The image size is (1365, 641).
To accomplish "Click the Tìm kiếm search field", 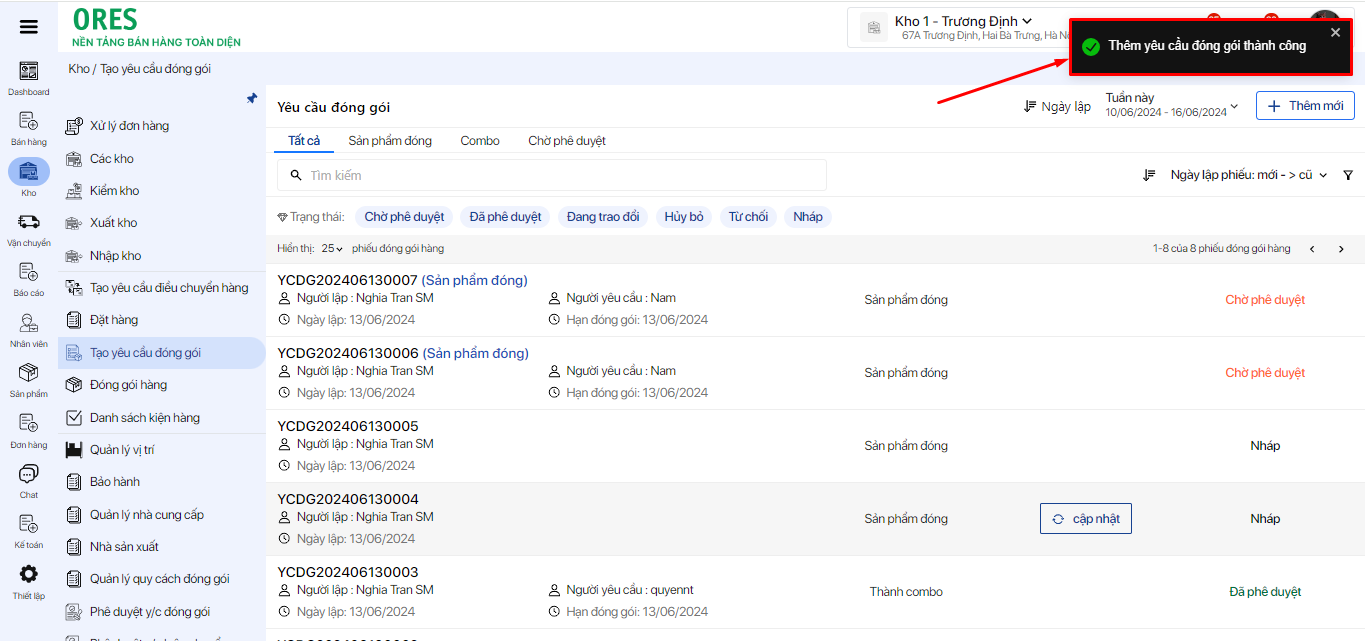I will 560,175.
